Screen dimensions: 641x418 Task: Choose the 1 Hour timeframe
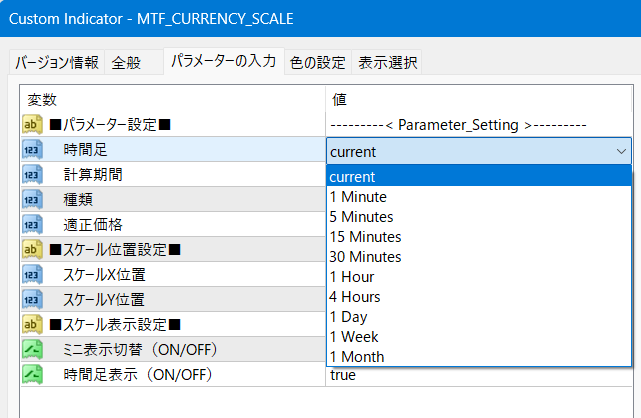coord(479,277)
